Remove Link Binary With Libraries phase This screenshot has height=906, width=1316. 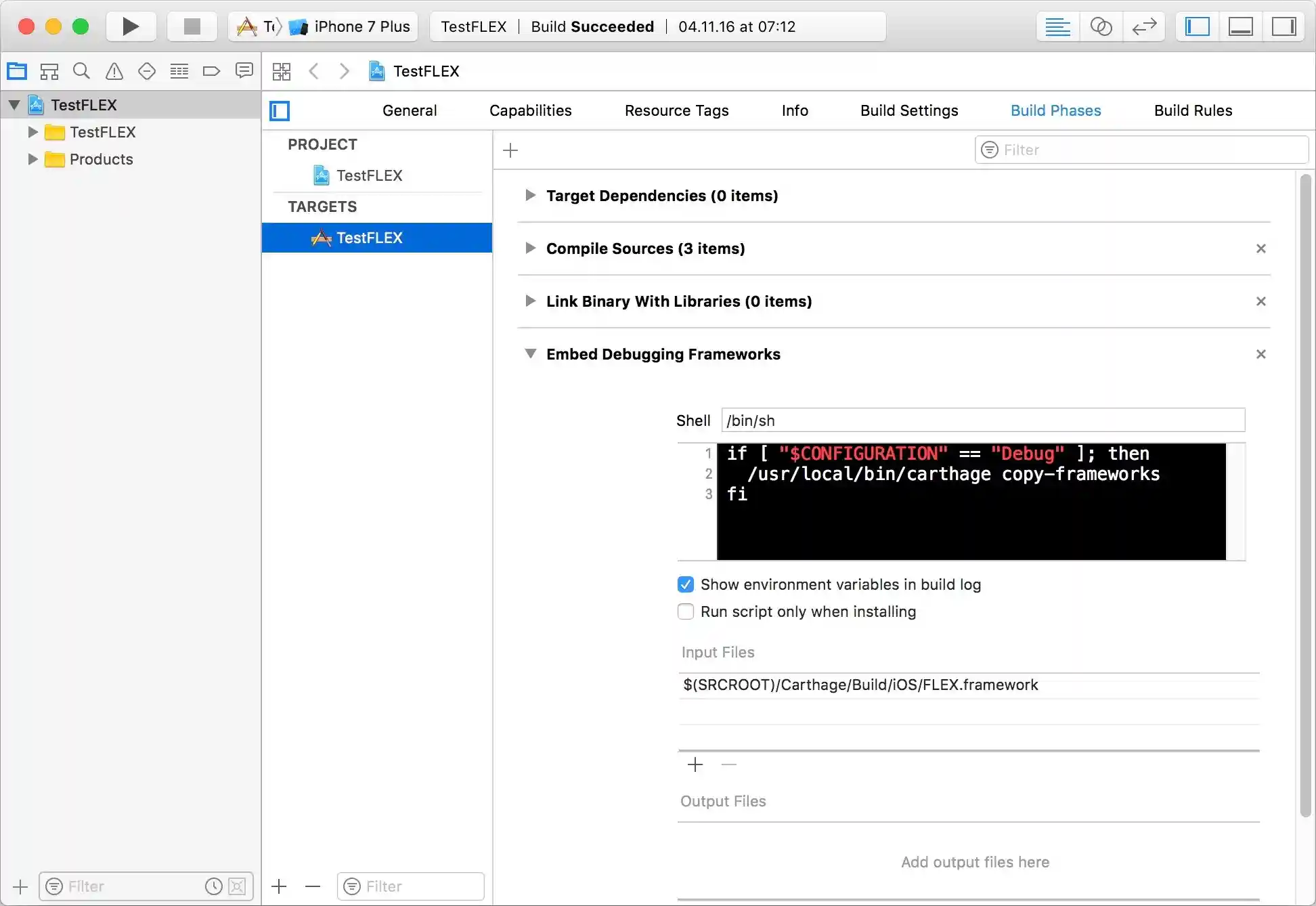[1260, 301]
